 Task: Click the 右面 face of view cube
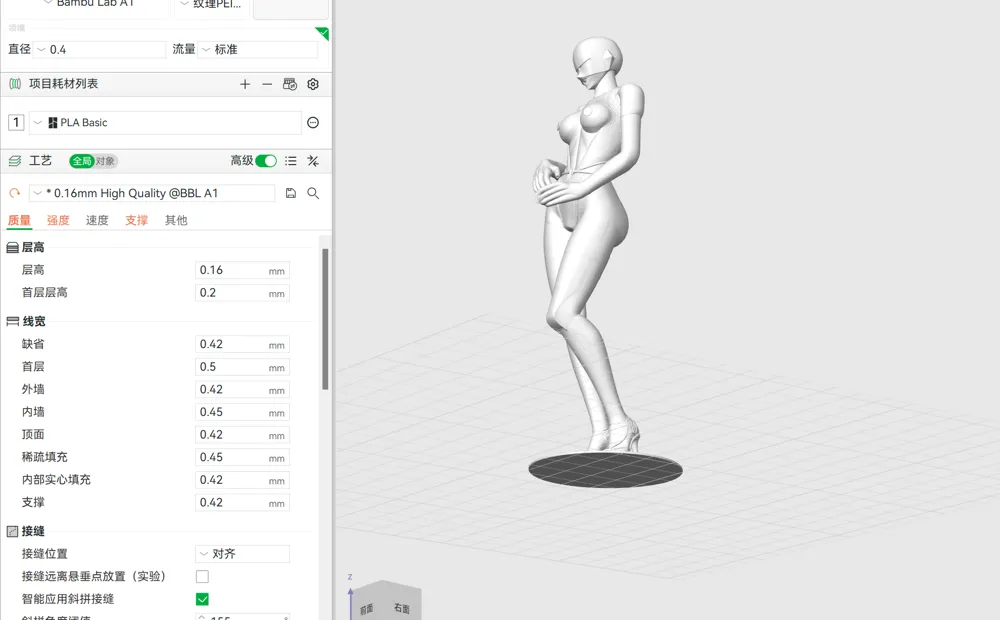[402, 607]
